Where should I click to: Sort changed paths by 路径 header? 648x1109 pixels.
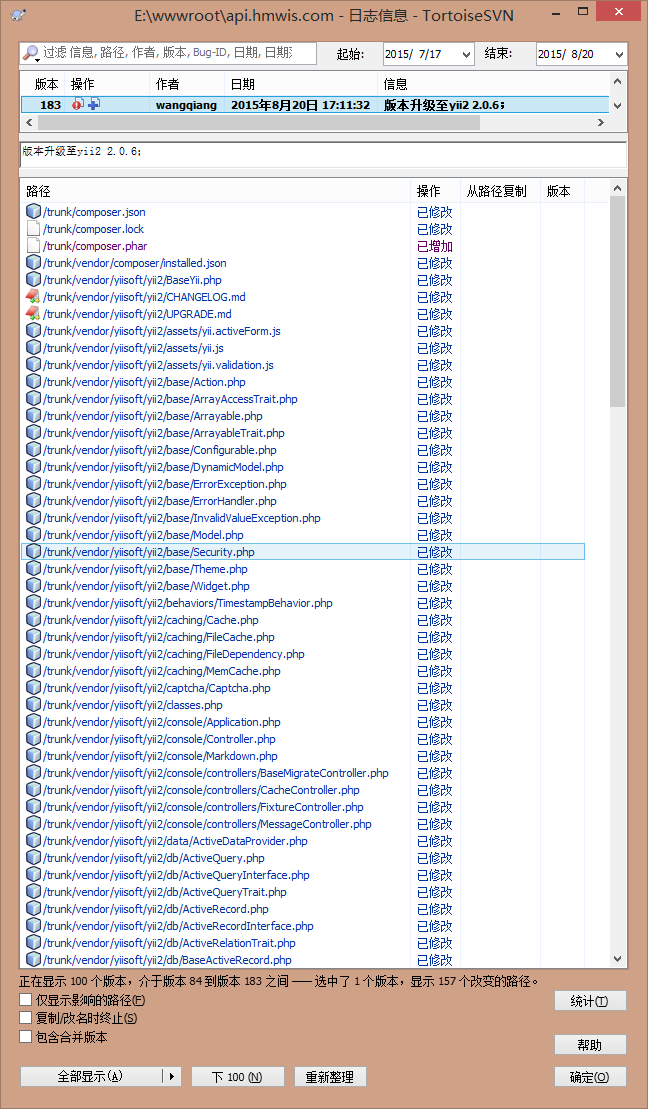click(x=216, y=191)
